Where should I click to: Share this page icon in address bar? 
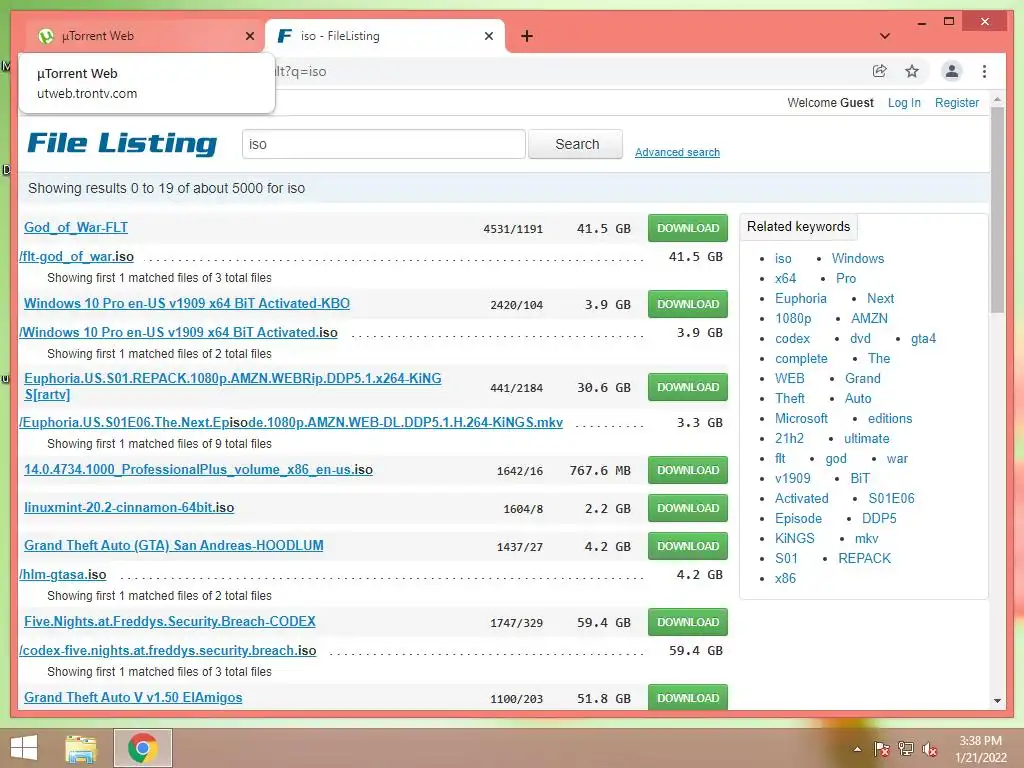[880, 71]
